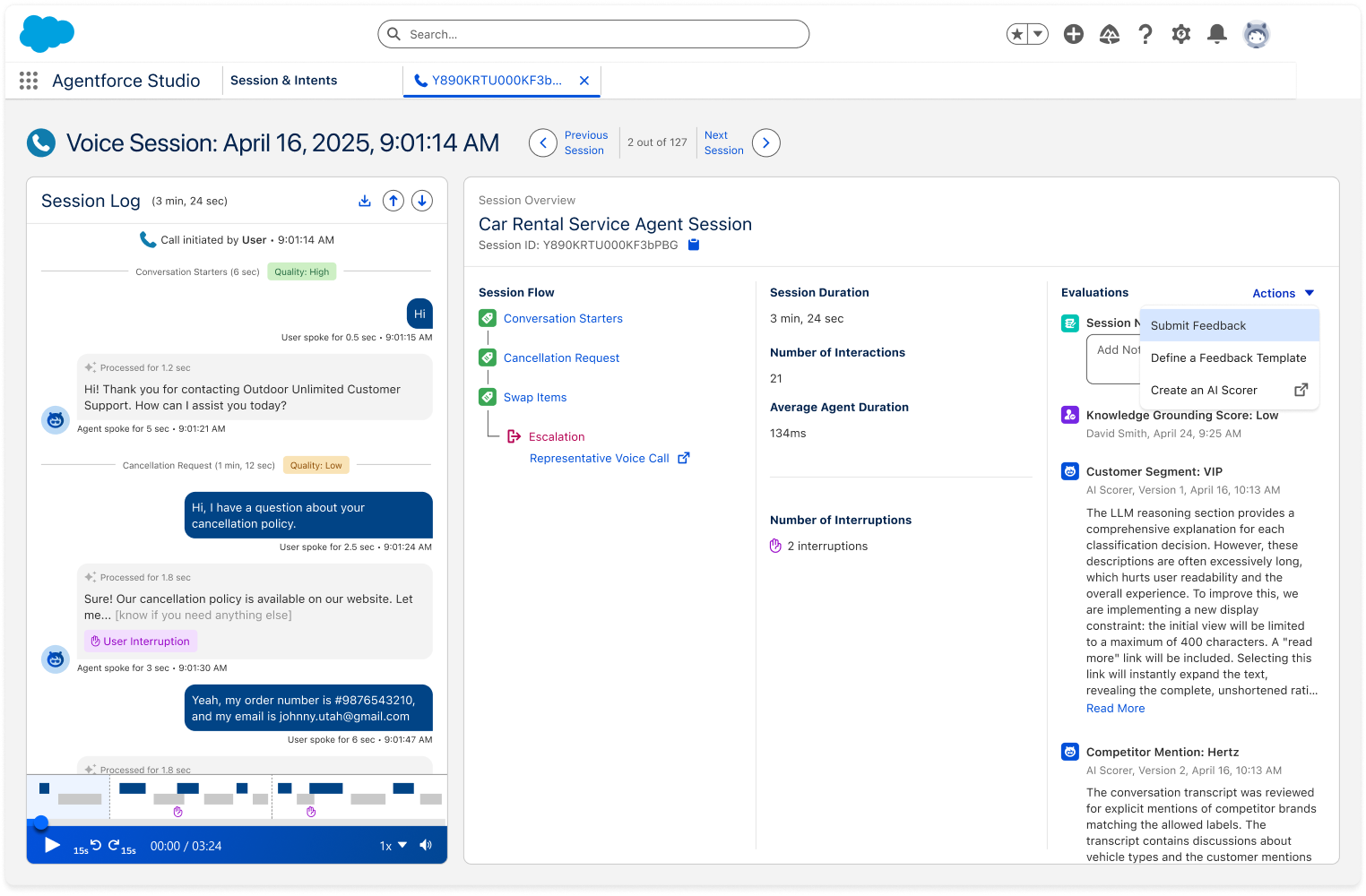This screenshot has height=896, width=1366.
Task: Open the app launcher grid icon
Action: pos(29,81)
